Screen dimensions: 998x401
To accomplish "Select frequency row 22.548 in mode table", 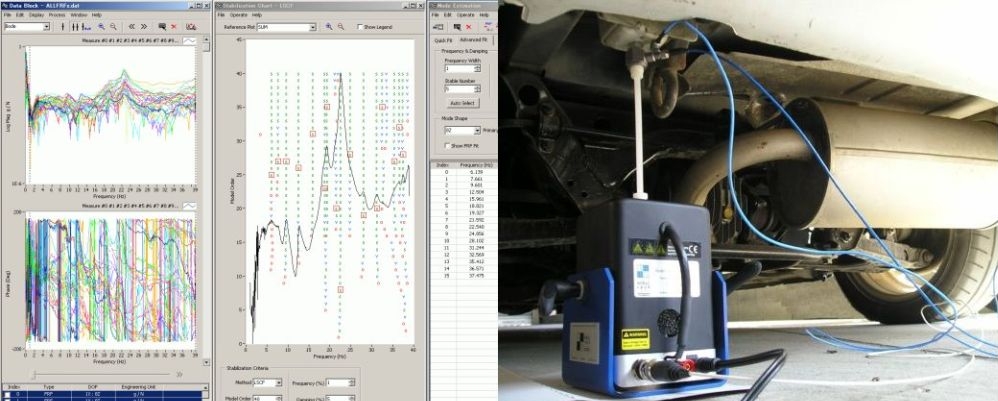I will pyautogui.click(x=464, y=226).
